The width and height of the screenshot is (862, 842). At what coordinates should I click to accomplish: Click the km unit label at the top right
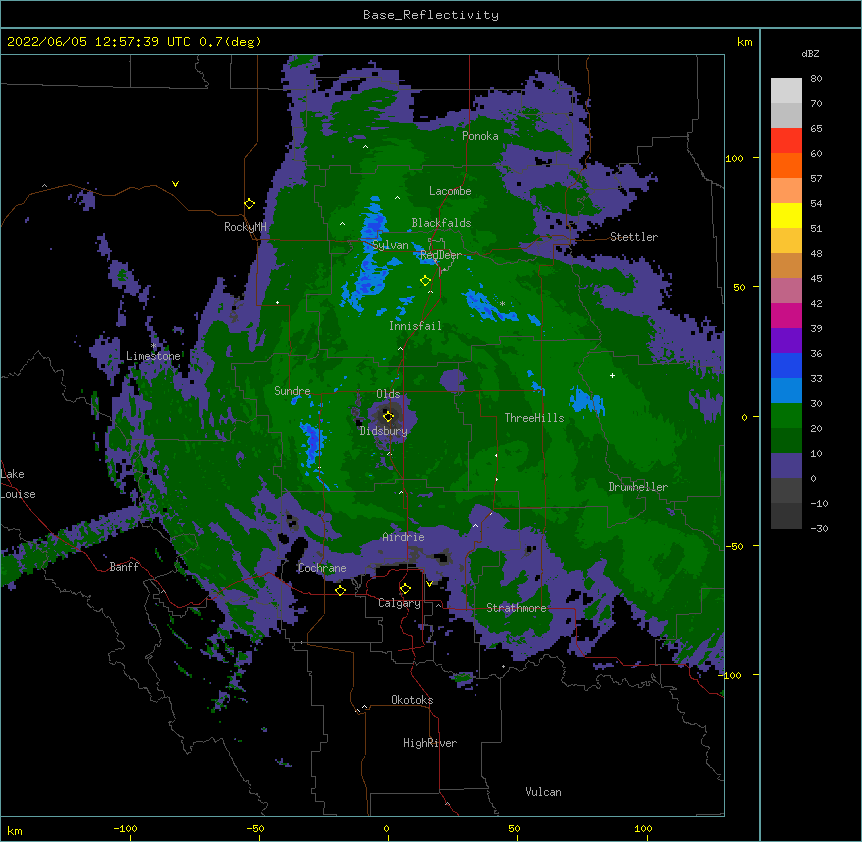[745, 42]
